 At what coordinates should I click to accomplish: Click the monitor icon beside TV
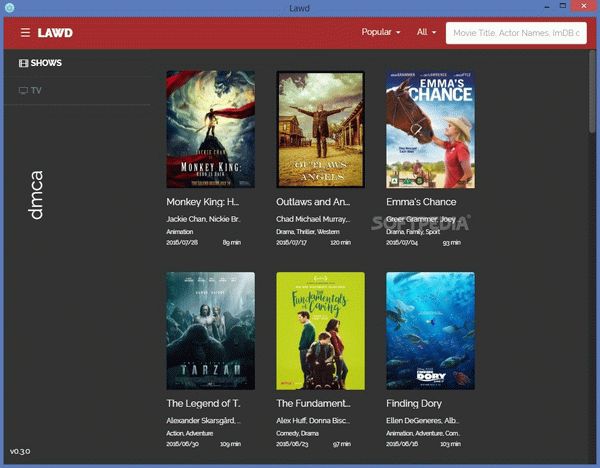(23, 91)
